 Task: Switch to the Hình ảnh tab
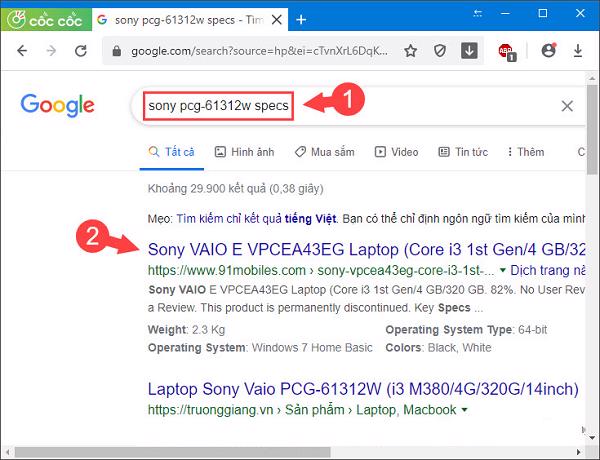pos(245,152)
